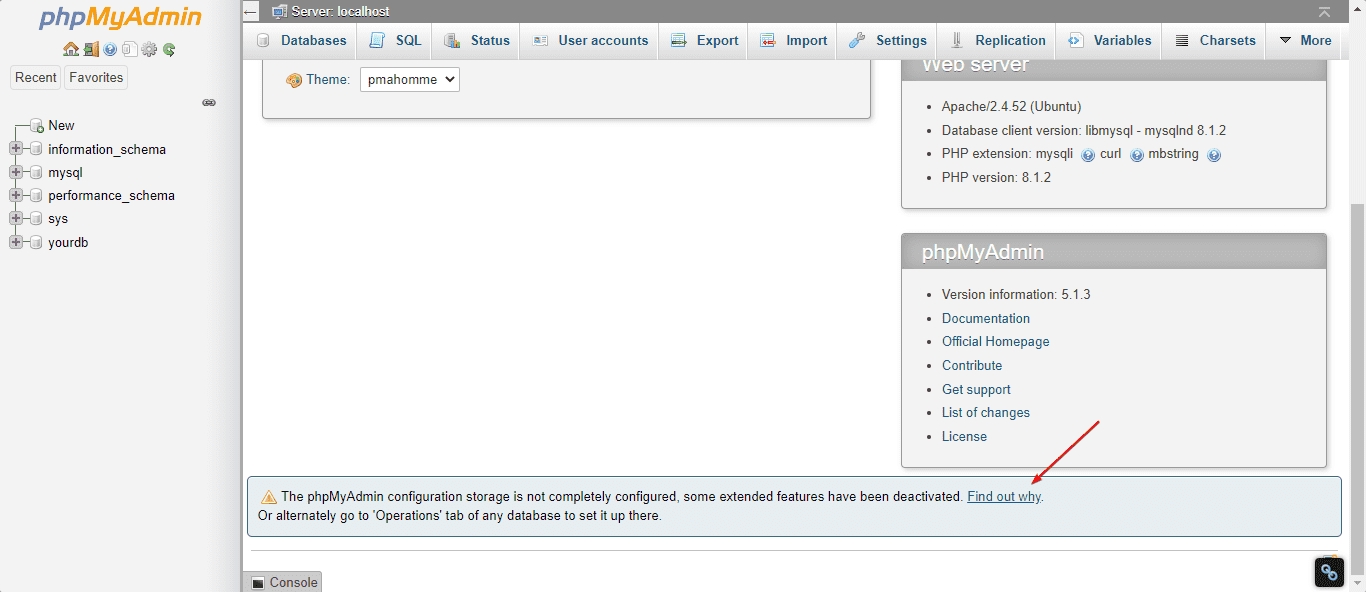Reload navigation panel with green refresh icon
The width and height of the screenshot is (1366, 592).
coord(169,49)
